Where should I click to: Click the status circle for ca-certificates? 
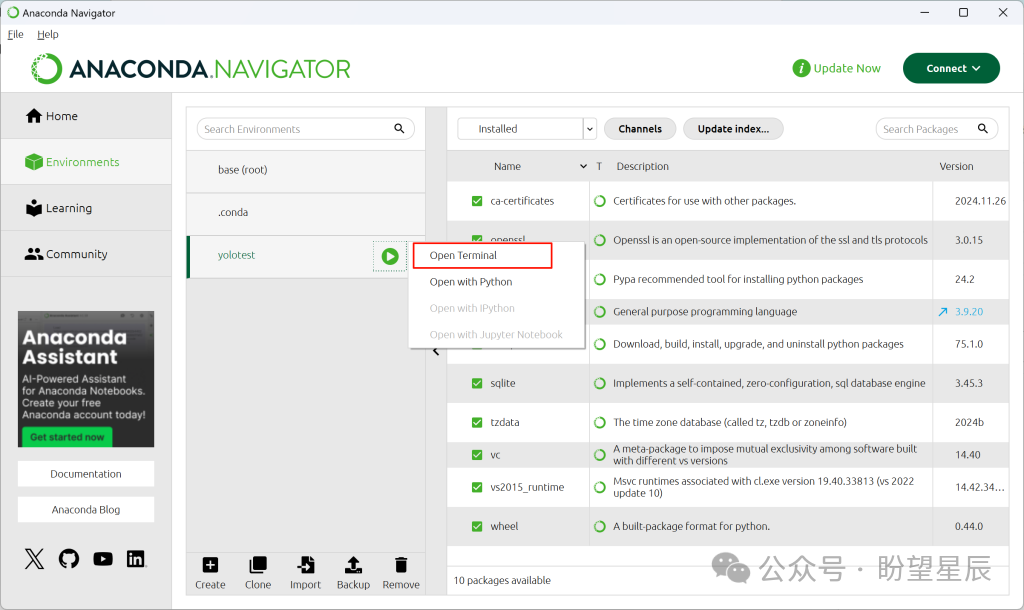[600, 201]
